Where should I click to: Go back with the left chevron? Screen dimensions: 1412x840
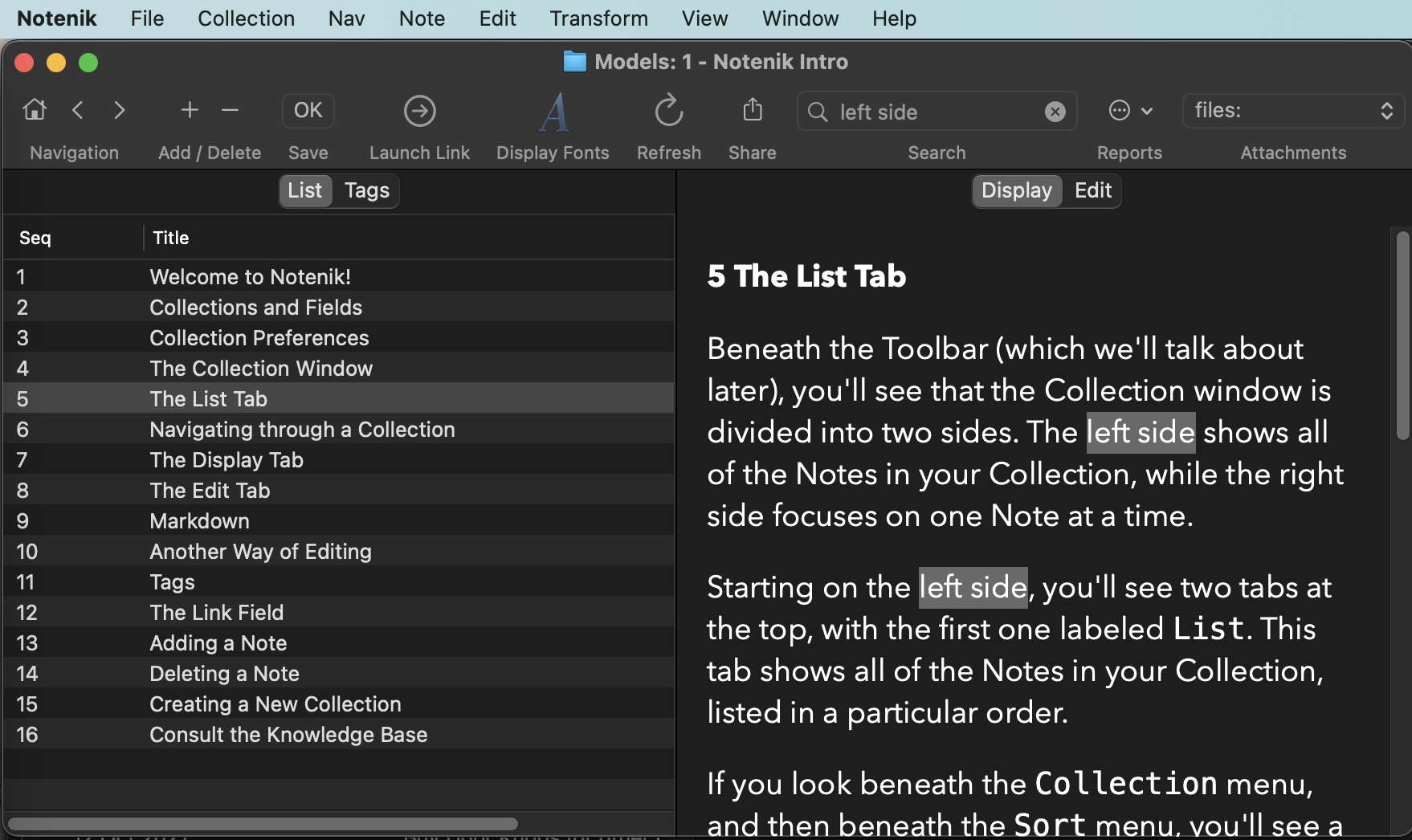78,110
